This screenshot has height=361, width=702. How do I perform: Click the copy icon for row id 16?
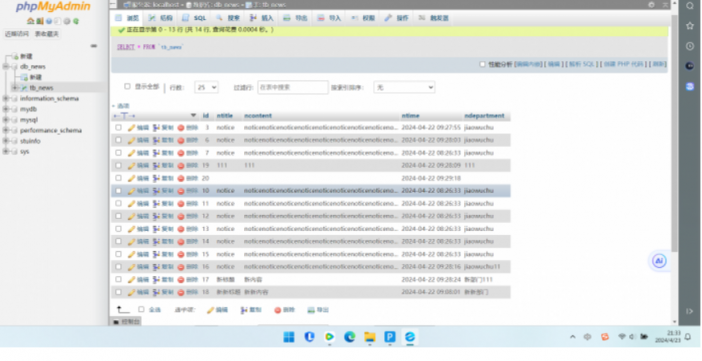pyautogui.click(x=156, y=267)
